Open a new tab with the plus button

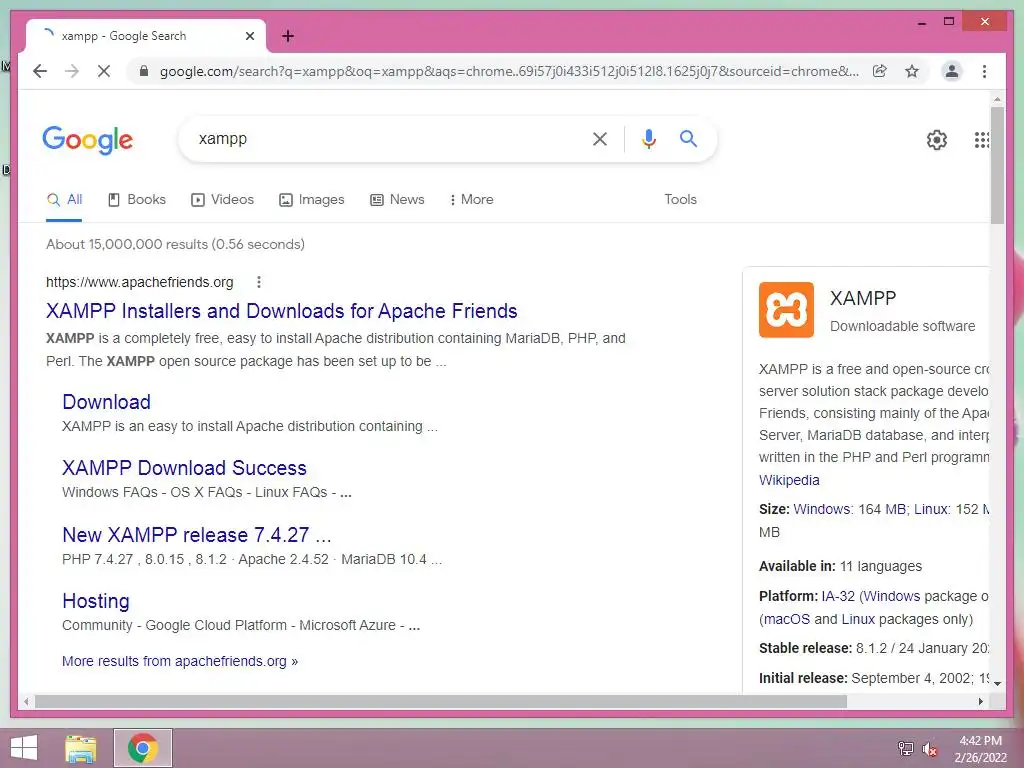click(288, 36)
